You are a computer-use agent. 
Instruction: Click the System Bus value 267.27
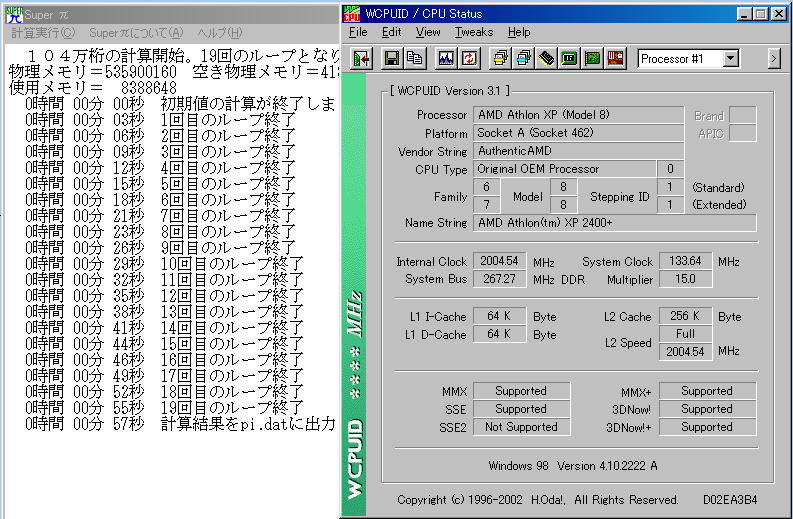click(499, 279)
